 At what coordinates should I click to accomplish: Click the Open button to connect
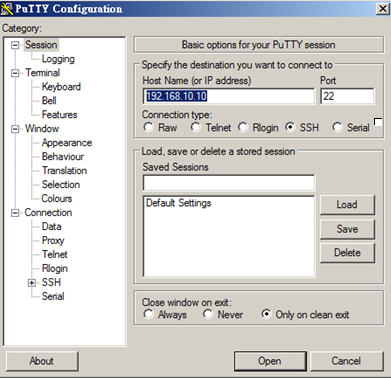click(x=270, y=361)
